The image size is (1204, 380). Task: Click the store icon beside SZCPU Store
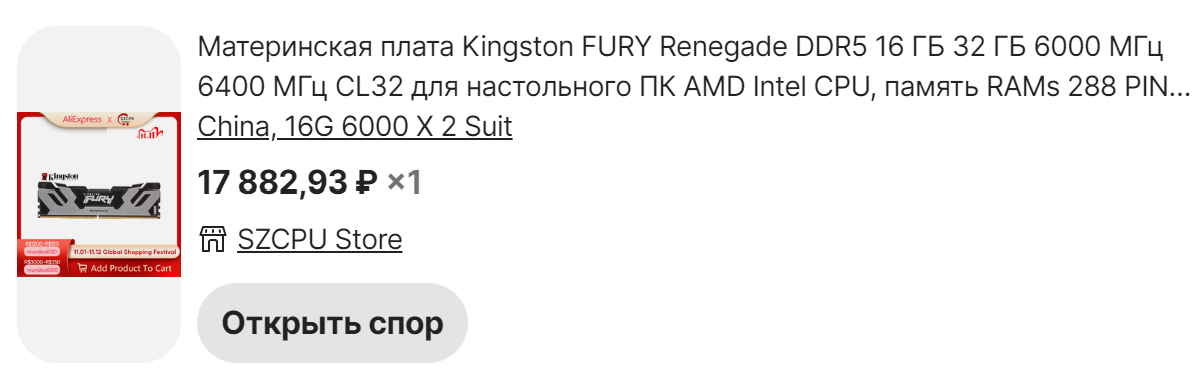coord(213,240)
